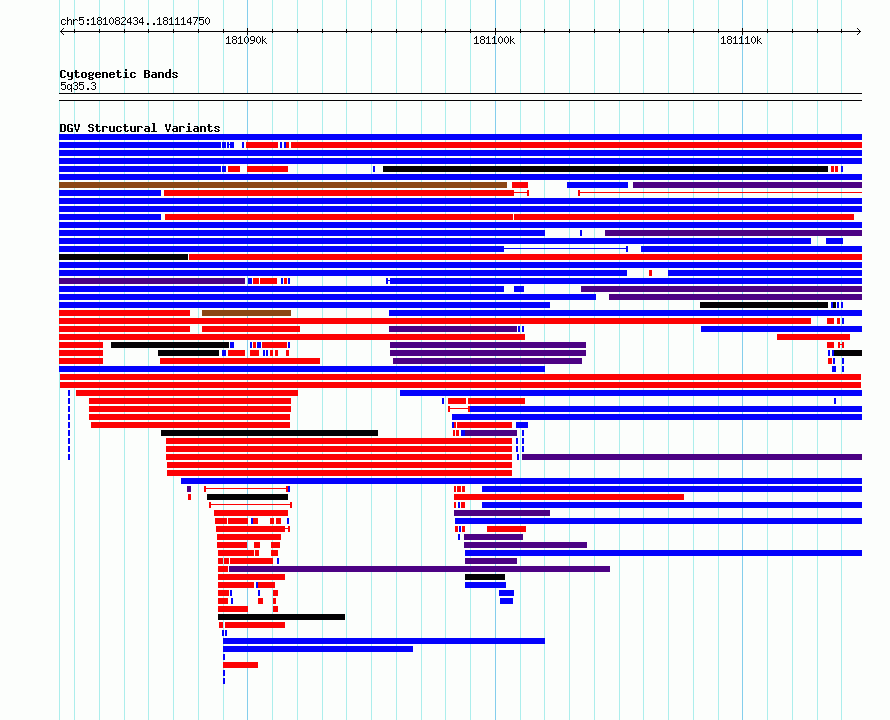
Task: Select the black bar directly above stacked red bars
Action: coord(270,433)
